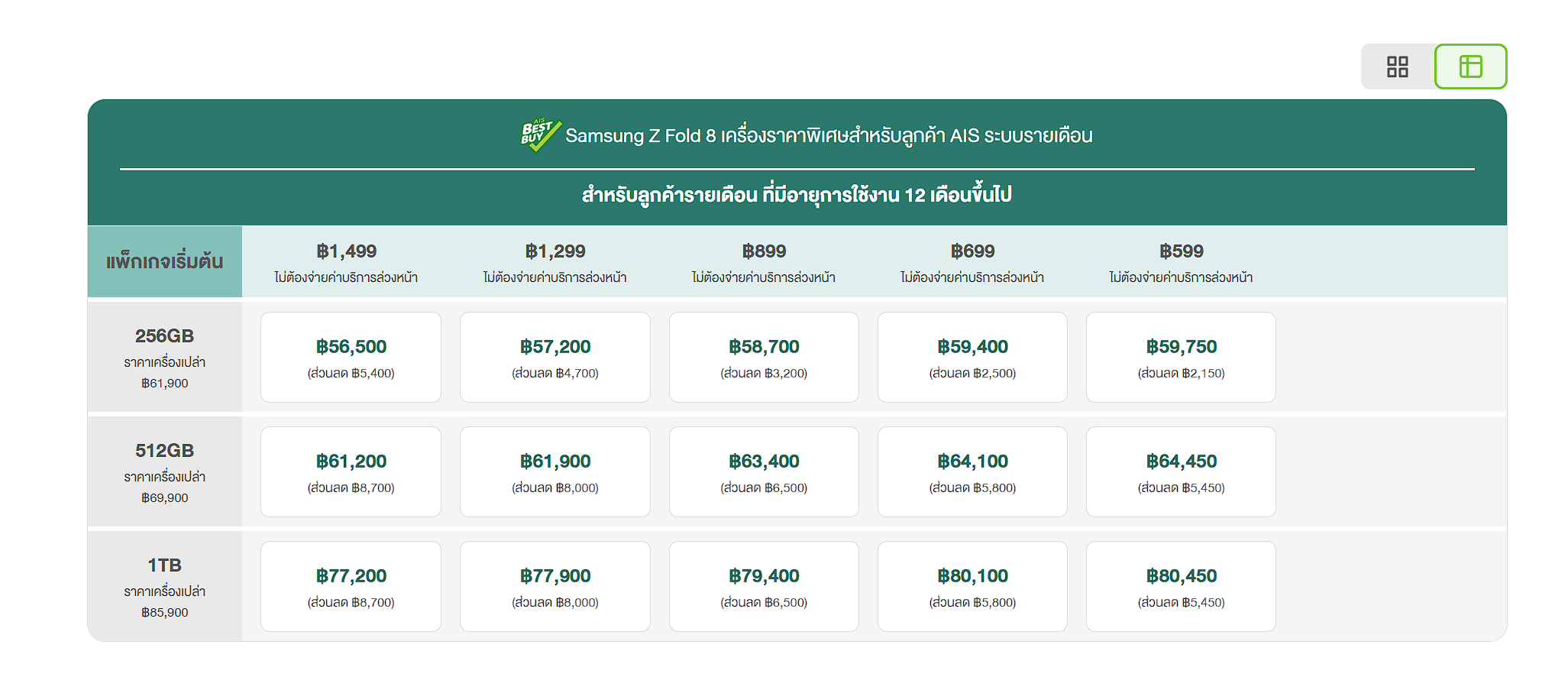Pick the ฿80,100 price card
Screen dimensions: 1568x677
[972, 586]
